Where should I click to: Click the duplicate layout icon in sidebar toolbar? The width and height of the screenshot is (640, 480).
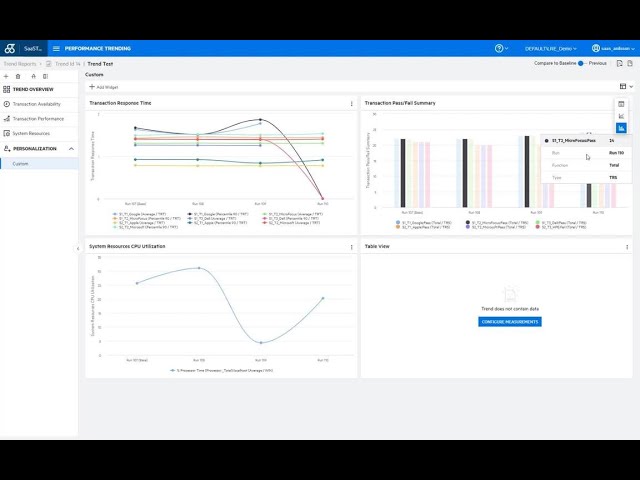pyautogui.click(x=46, y=76)
